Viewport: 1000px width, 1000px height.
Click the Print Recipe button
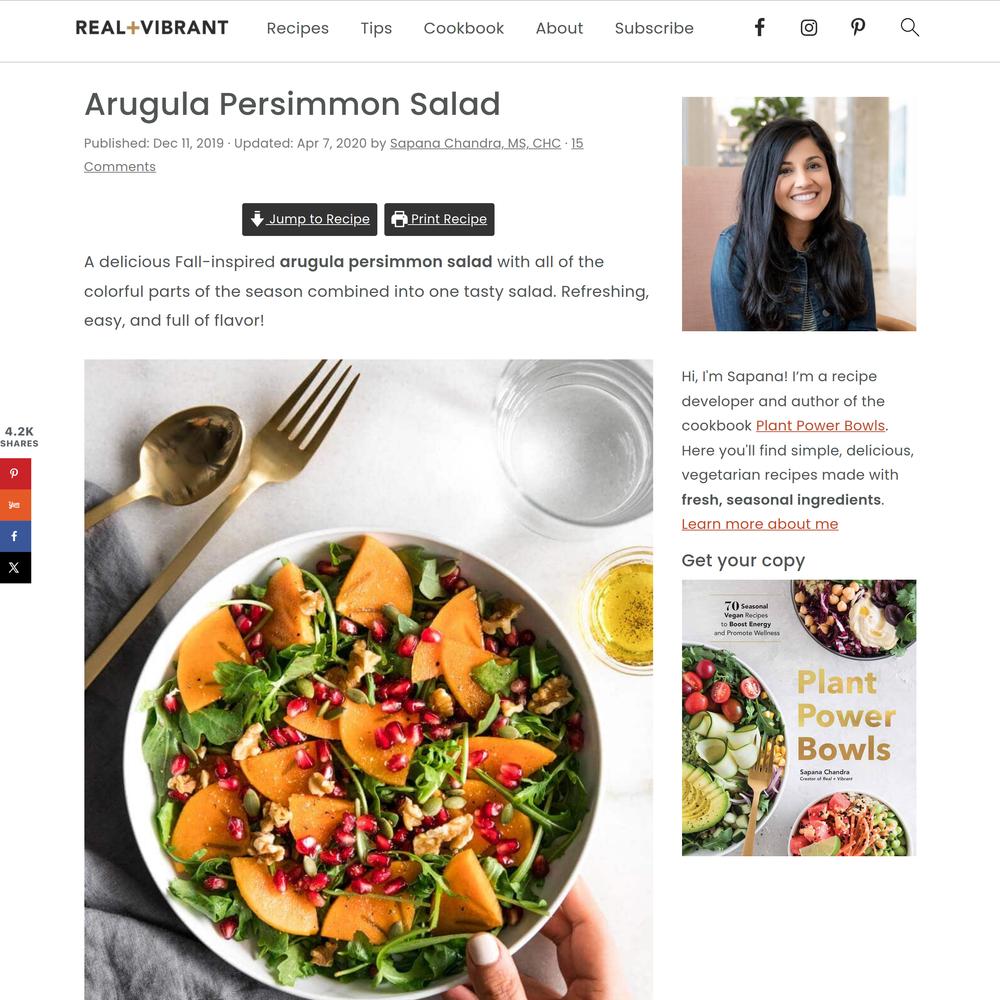tap(439, 219)
